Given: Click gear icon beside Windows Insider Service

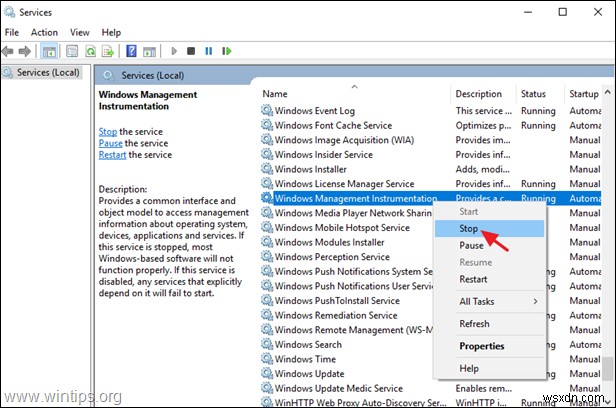Looking at the screenshot, I should pyautogui.click(x=267, y=154).
